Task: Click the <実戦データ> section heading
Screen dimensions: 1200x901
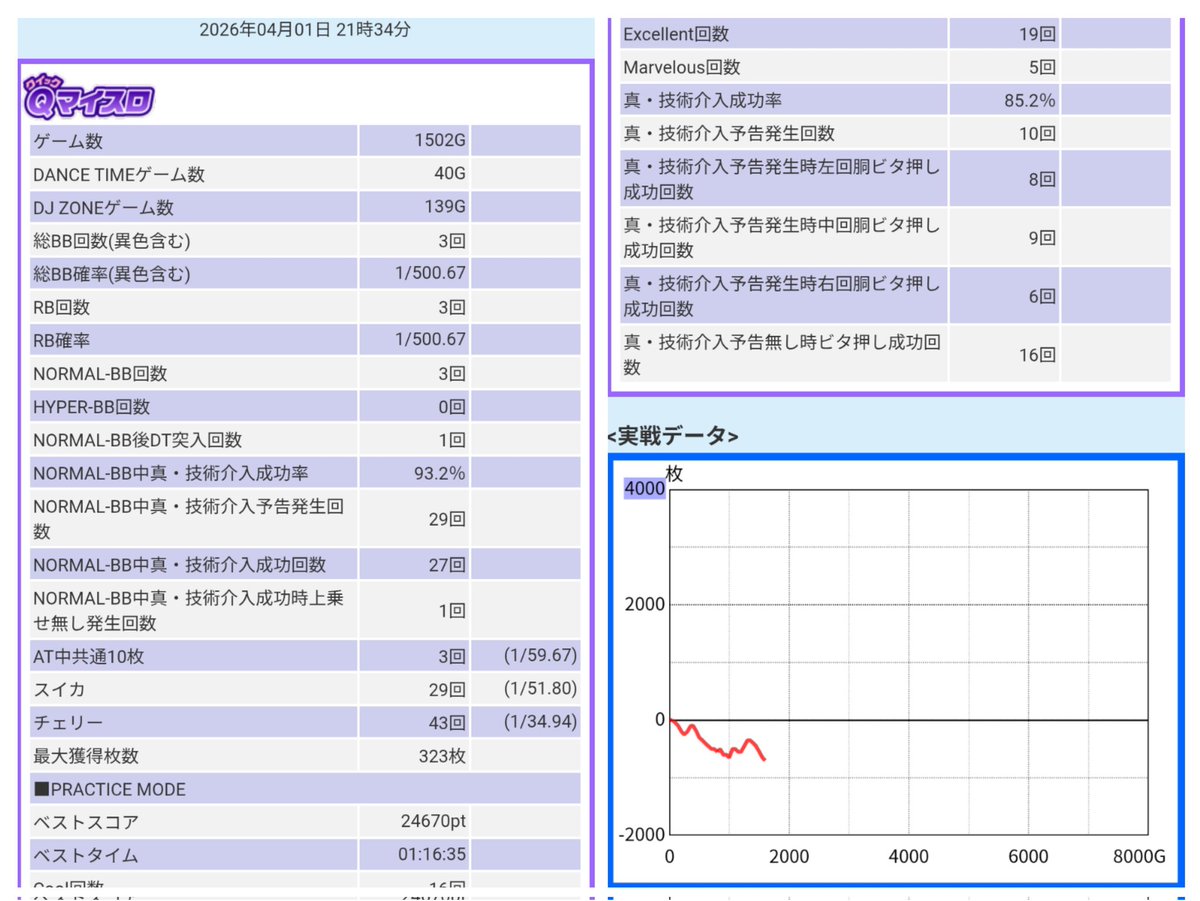Action: pyautogui.click(x=673, y=436)
